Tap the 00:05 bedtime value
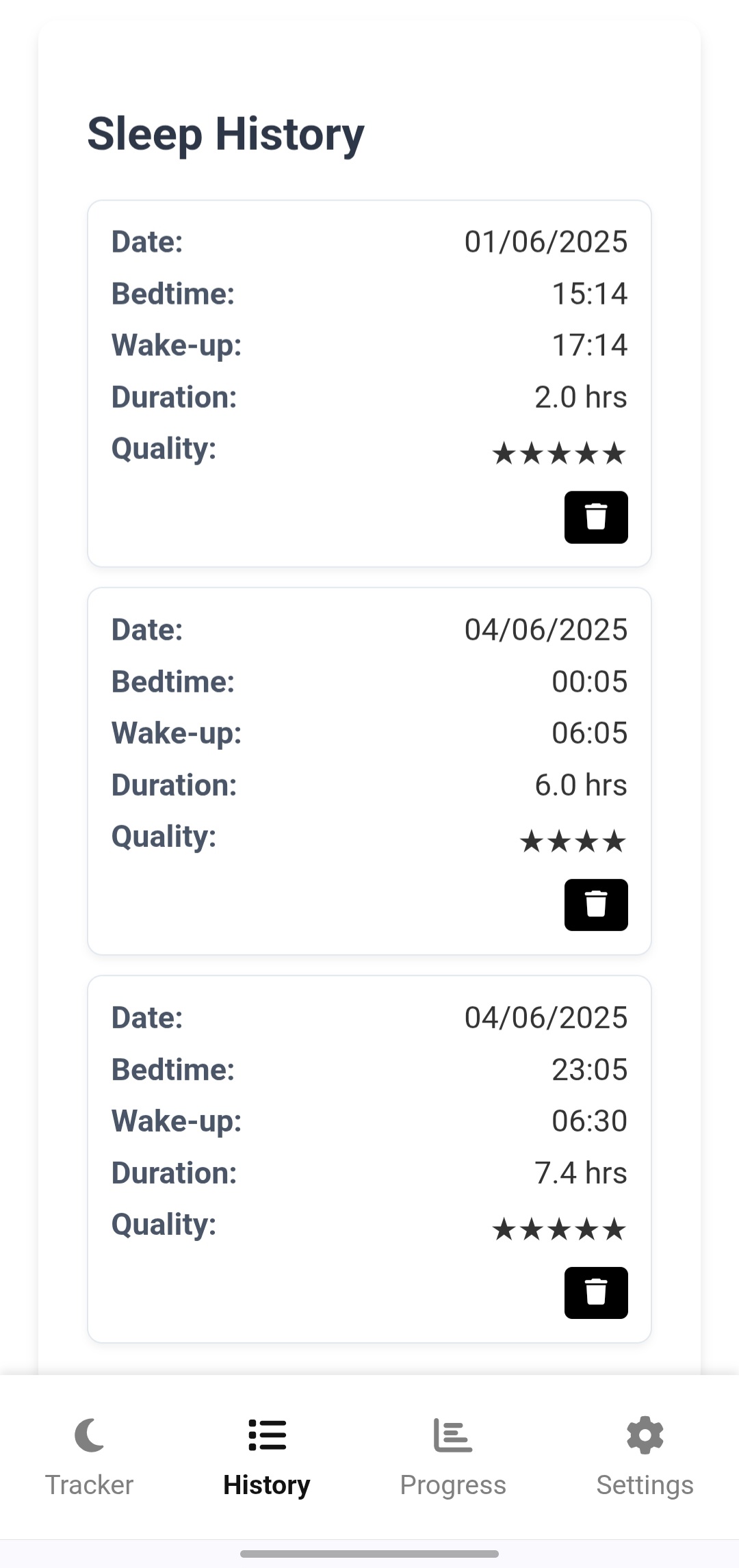Image resolution: width=739 pixels, height=1568 pixels. pyautogui.click(x=589, y=681)
